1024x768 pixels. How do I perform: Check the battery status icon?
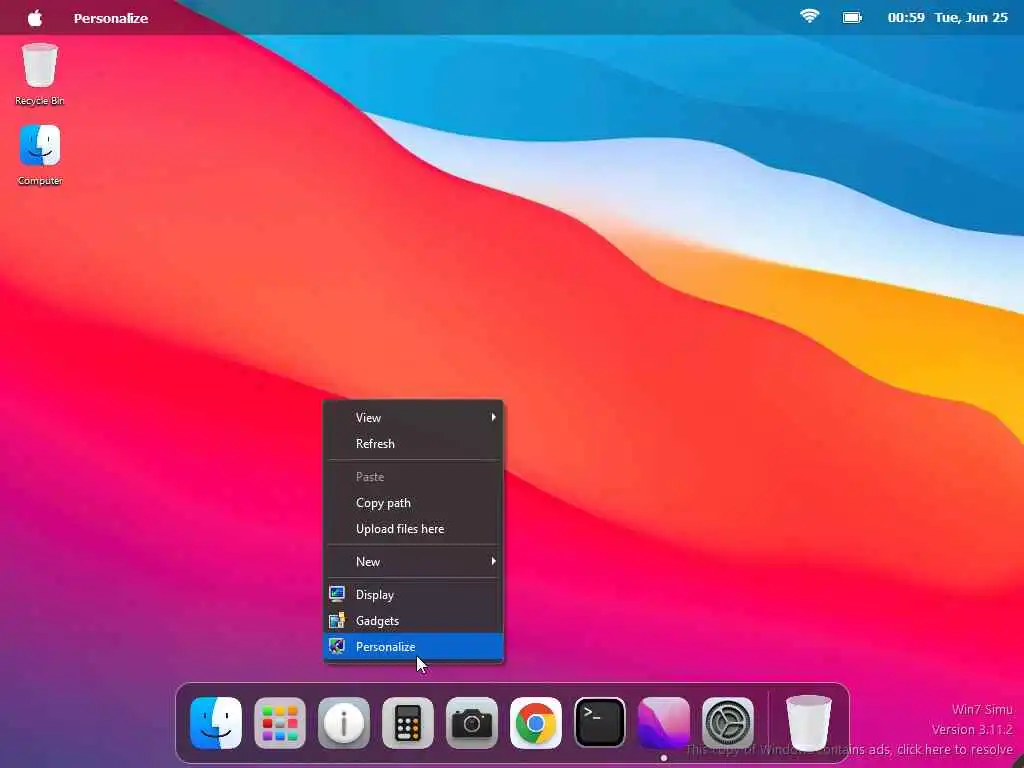(x=852, y=18)
